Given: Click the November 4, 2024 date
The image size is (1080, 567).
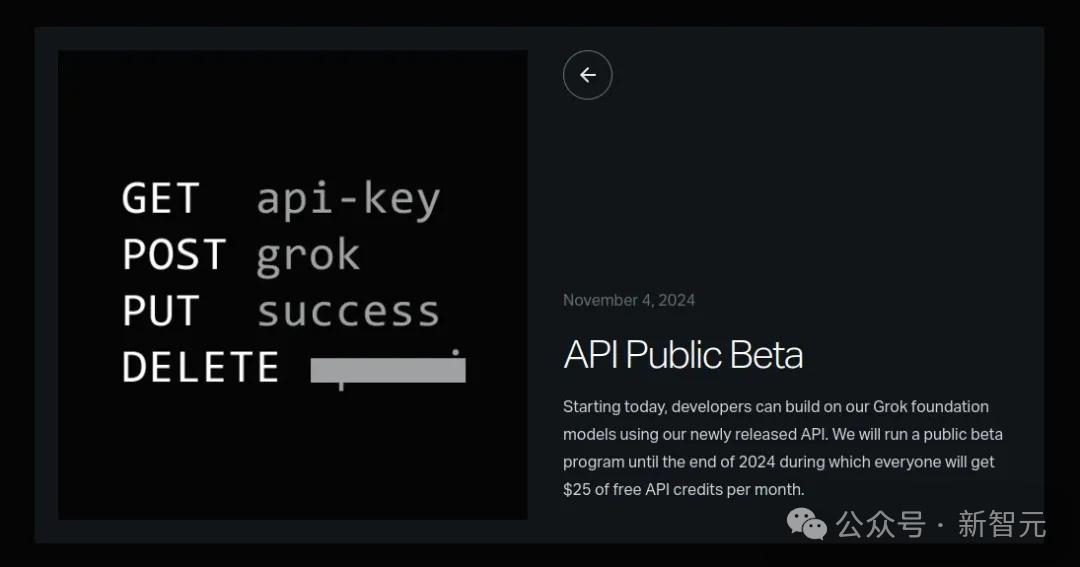Looking at the screenshot, I should 629,300.
